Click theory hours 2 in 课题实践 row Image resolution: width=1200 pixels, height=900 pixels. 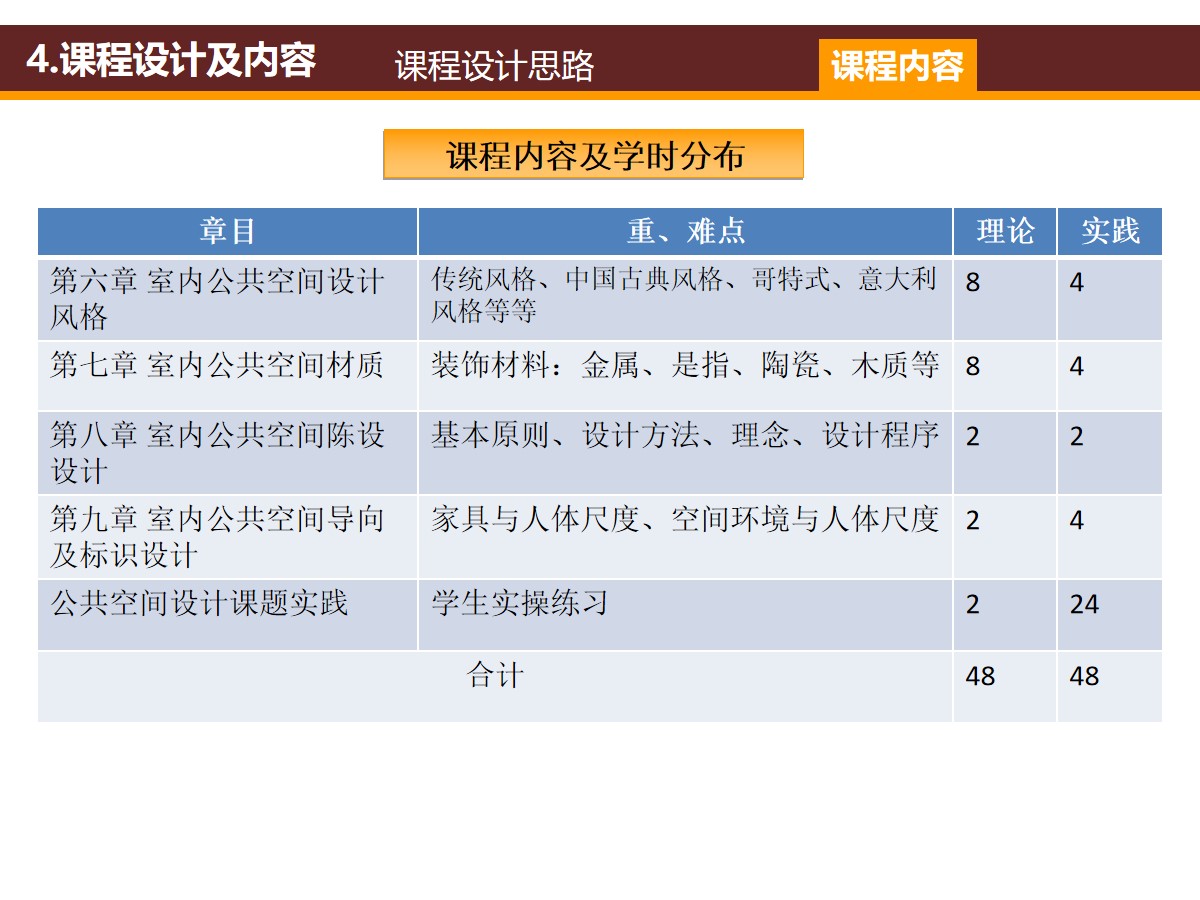973,605
